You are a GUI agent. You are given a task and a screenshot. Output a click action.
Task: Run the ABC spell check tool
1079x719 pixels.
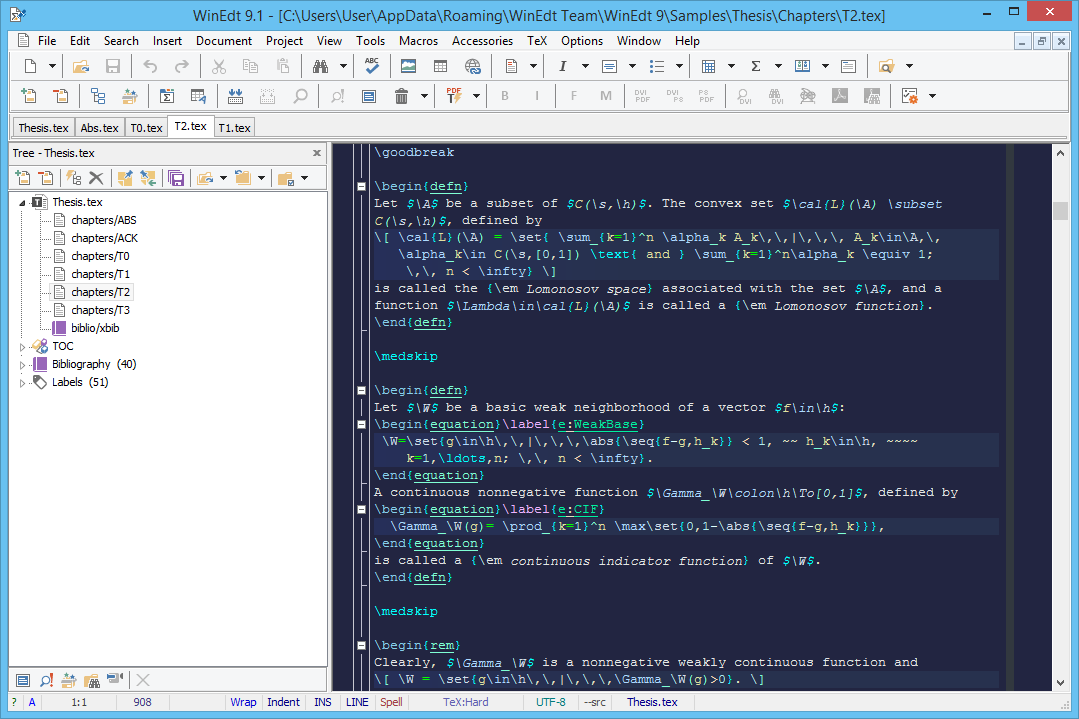(x=372, y=66)
